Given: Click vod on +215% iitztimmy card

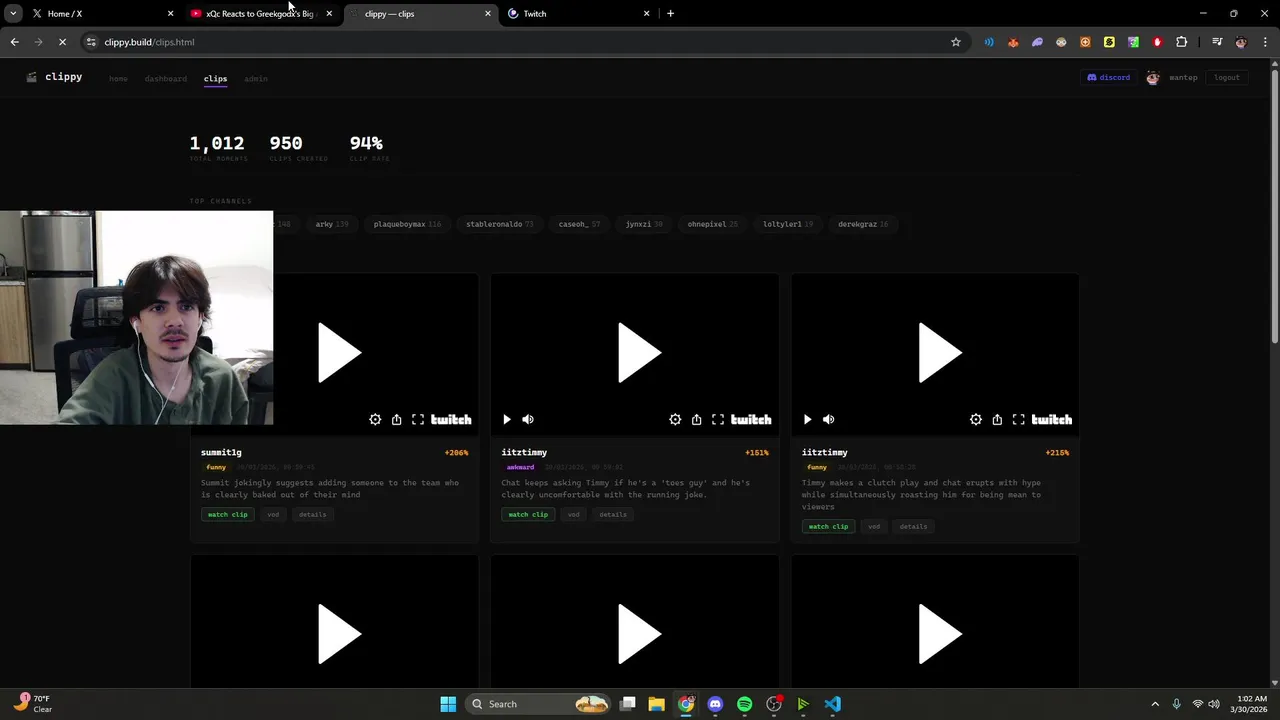Looking at the screenshot, I should (874, 527).
